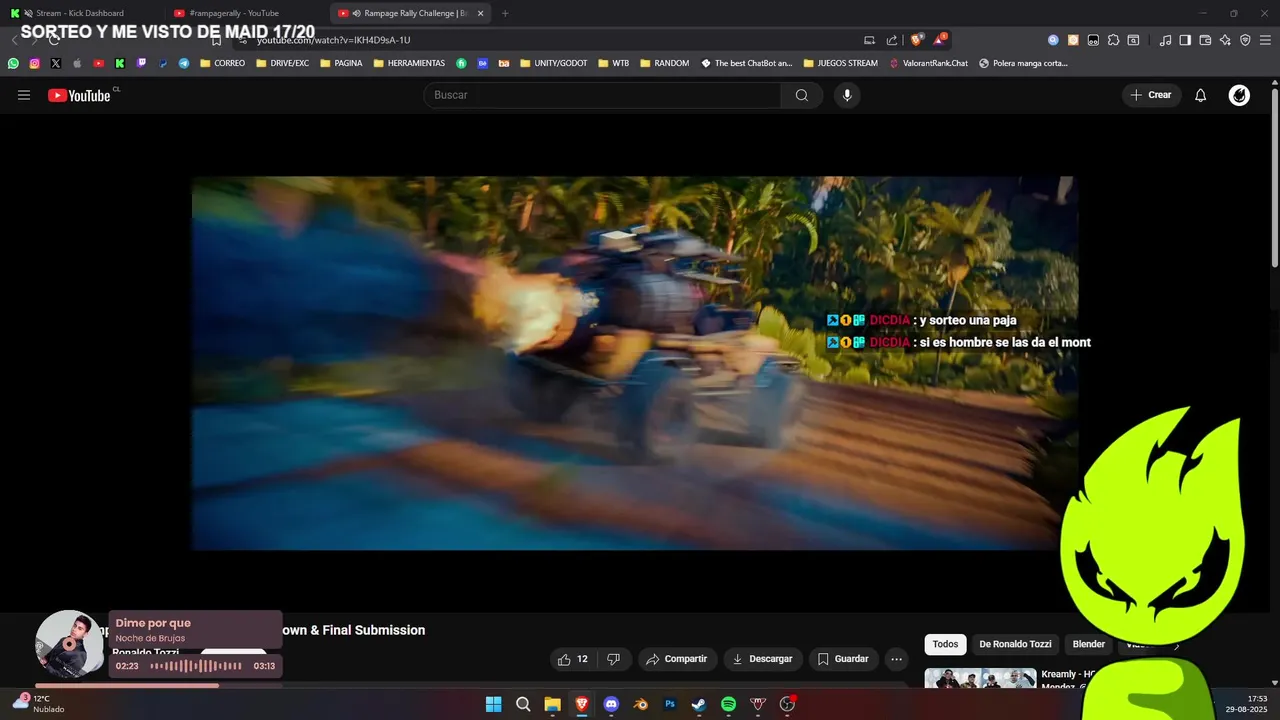Open the Brave wallet icon
The width and height of the screenshot is (1280, 720).
(1205, 40)
